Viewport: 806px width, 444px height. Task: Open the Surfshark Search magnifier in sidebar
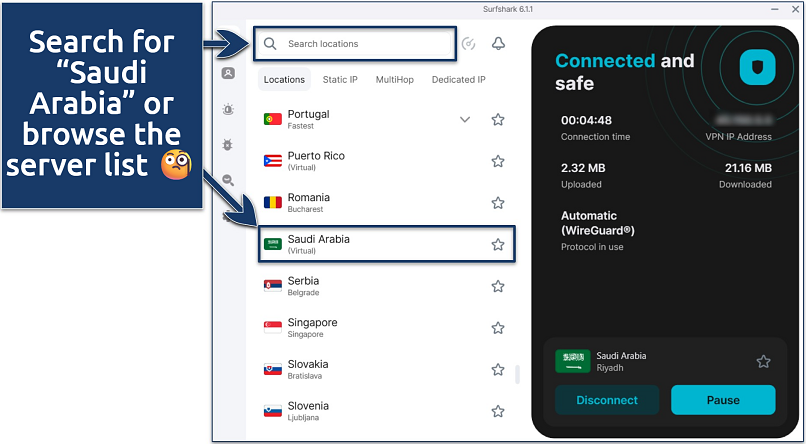[229, 181]
